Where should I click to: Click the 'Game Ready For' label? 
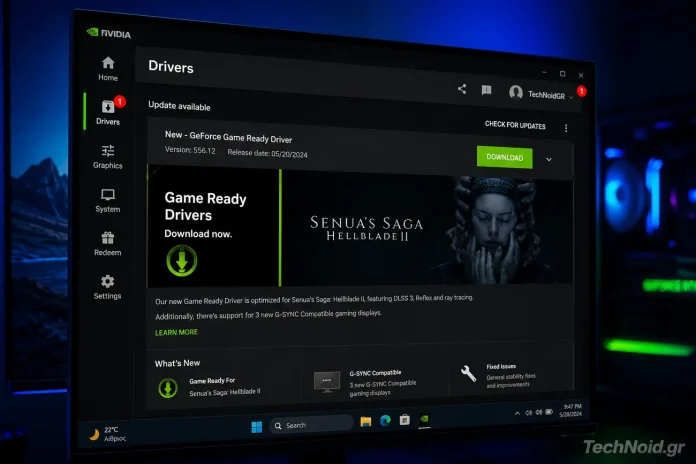[212, 381]
